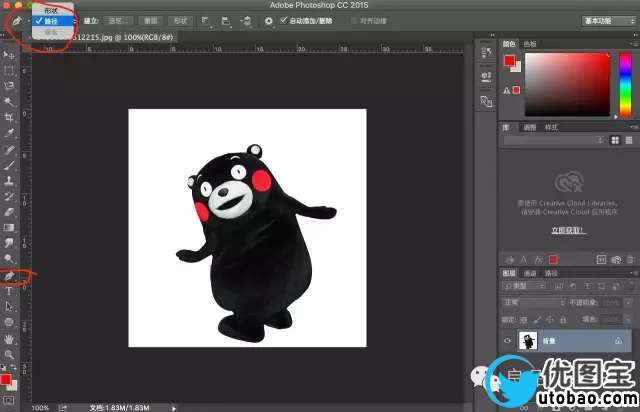
Task: Select the Magic Wand tool
Action: (9, 102)
